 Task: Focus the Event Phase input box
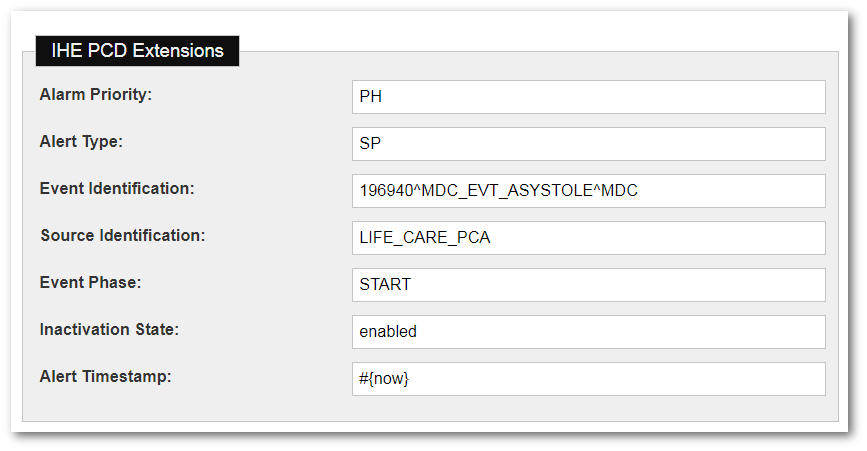coord(588,285)
